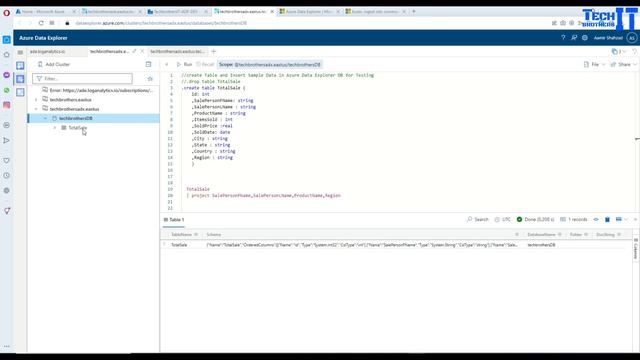
Task: Toggle the UTC timezone selector
Action: 502,220
